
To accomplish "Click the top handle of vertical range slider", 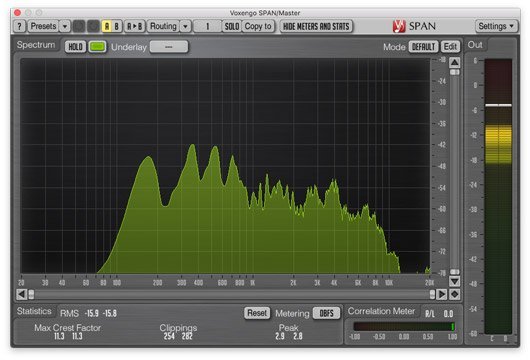I will coord(455,72).
